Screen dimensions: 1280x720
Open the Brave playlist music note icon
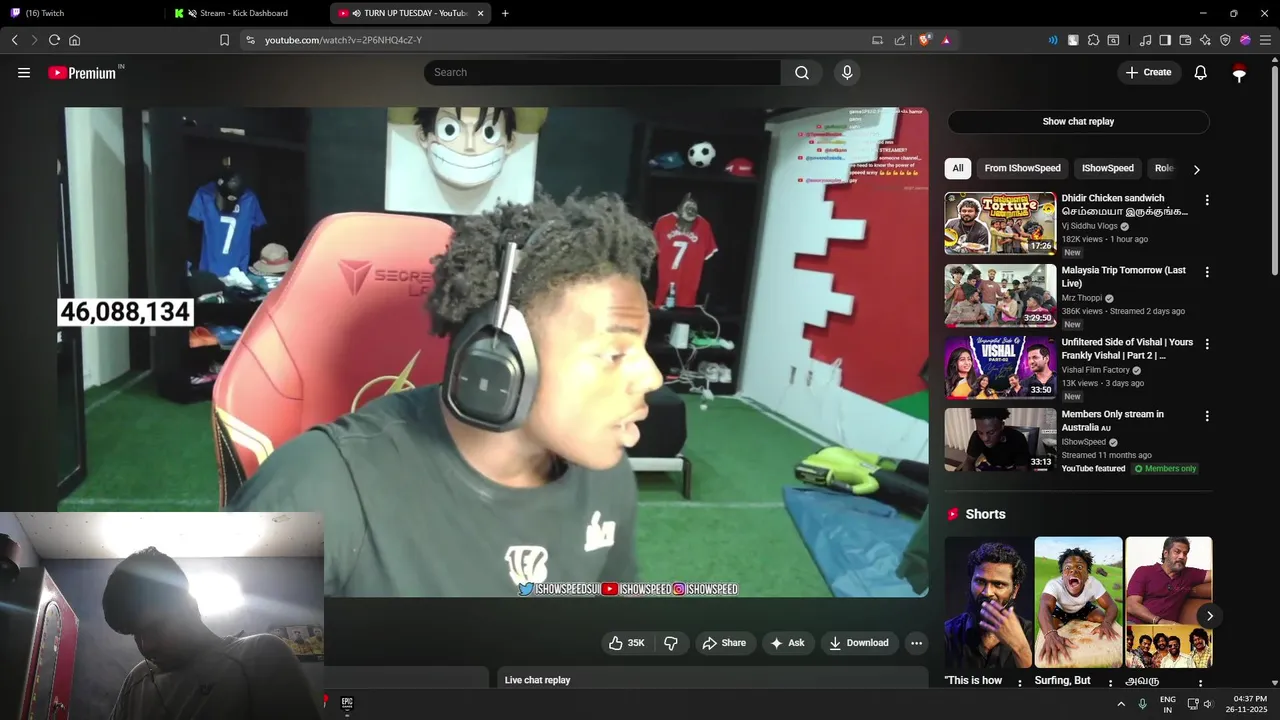[x=1145, y=40]
